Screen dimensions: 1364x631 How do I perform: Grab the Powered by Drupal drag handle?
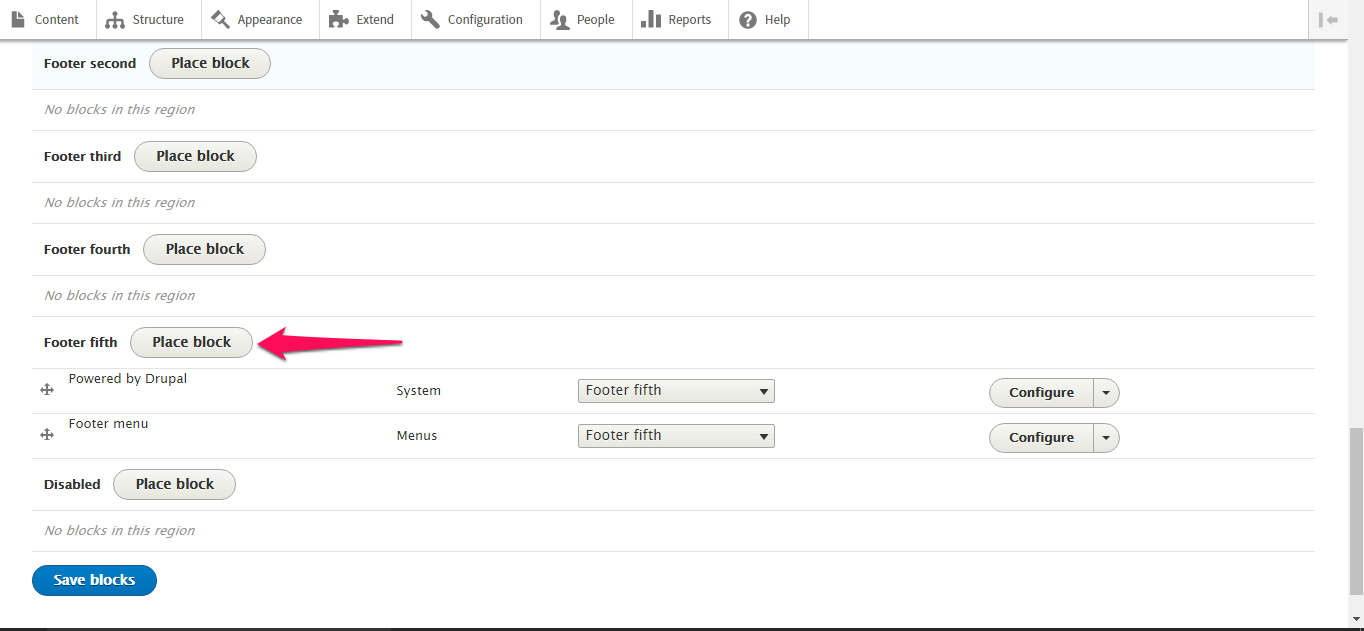(x=47, y=390)
